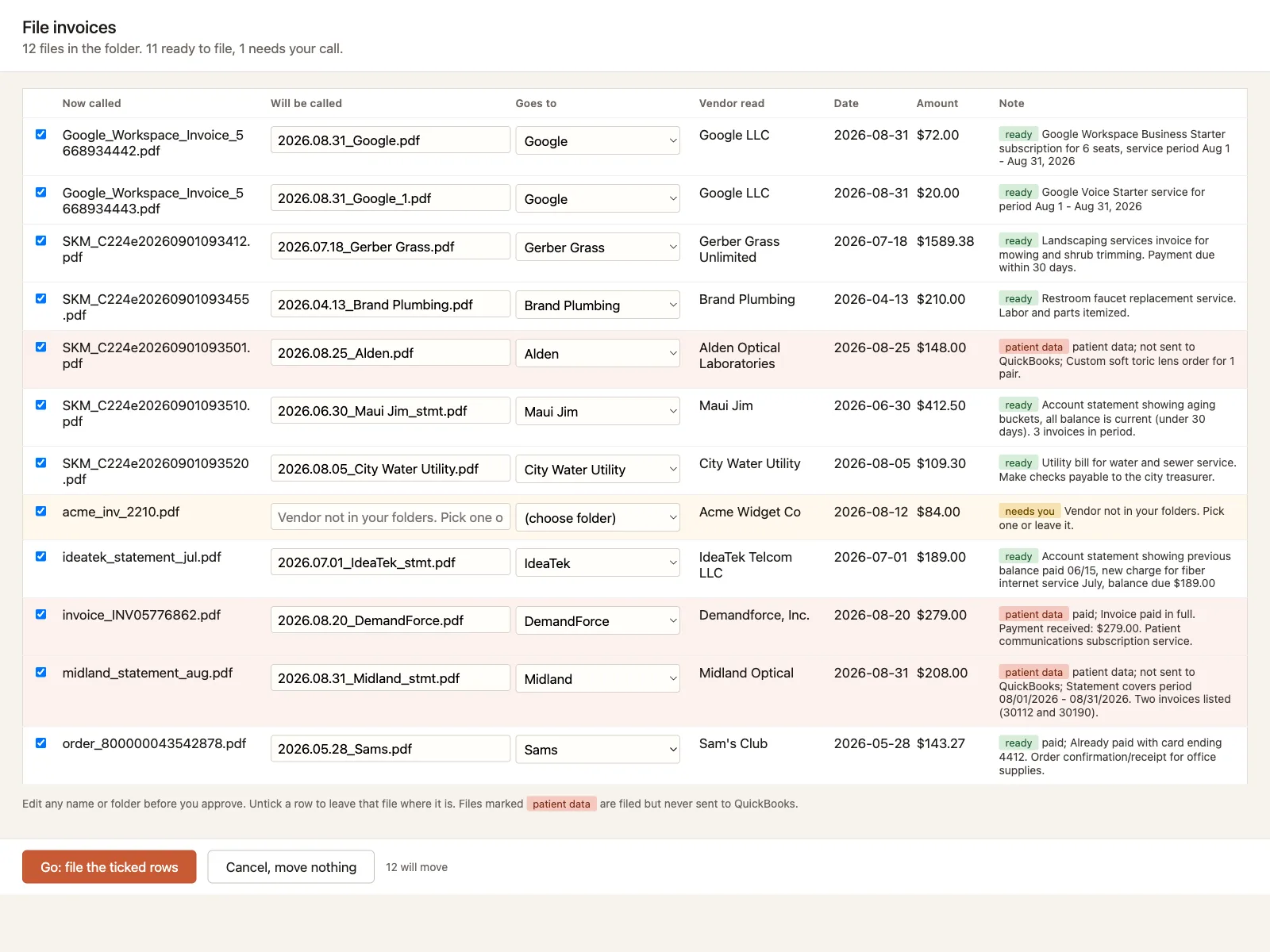This screenshot has width=1270, height=952.
Task: Edit the 2026.04.13_Brand Plumbing.pdf name field
Action: tap(391, 304)
